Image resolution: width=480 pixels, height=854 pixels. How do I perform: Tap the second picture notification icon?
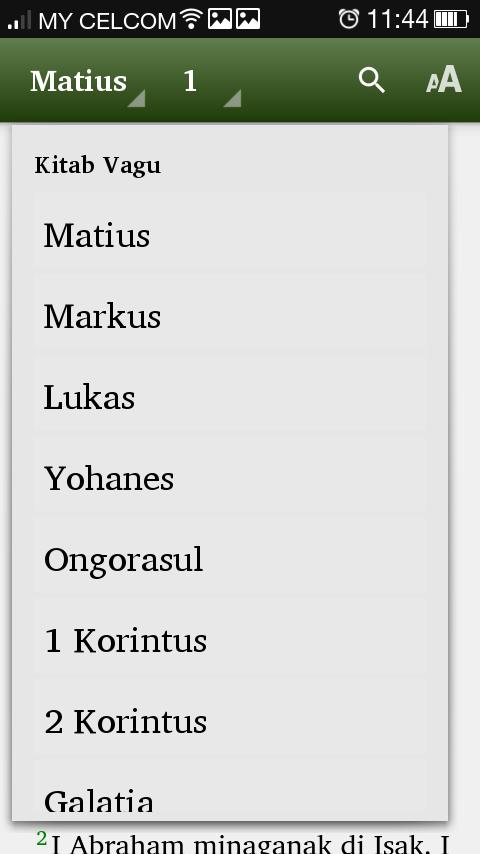point(248,19)
